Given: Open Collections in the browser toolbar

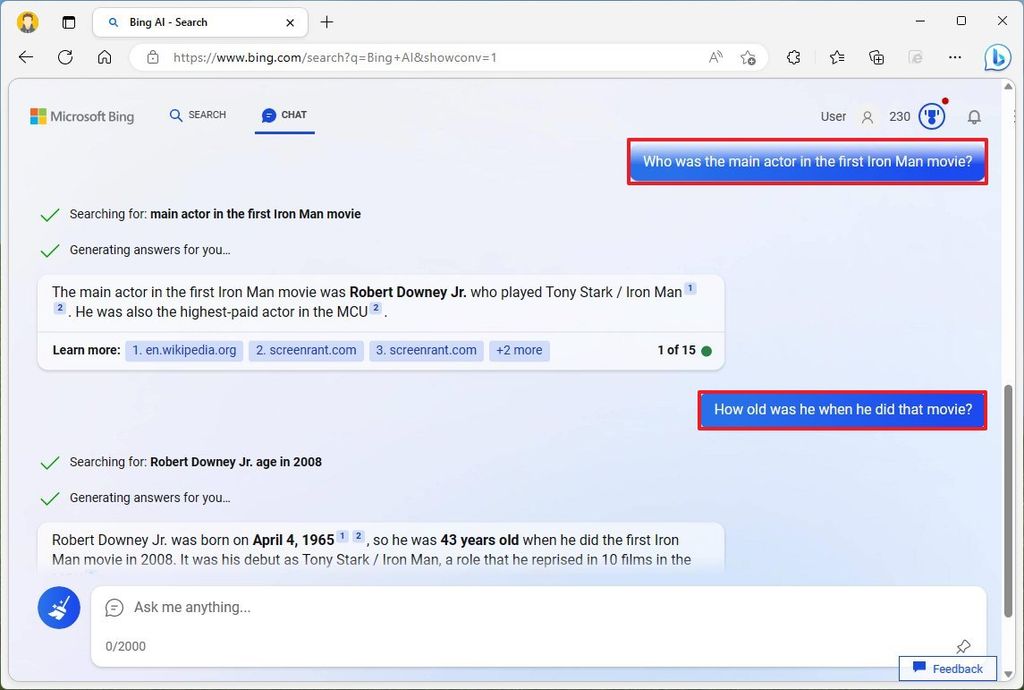Looking at the screenshot, I should point(876,57).
